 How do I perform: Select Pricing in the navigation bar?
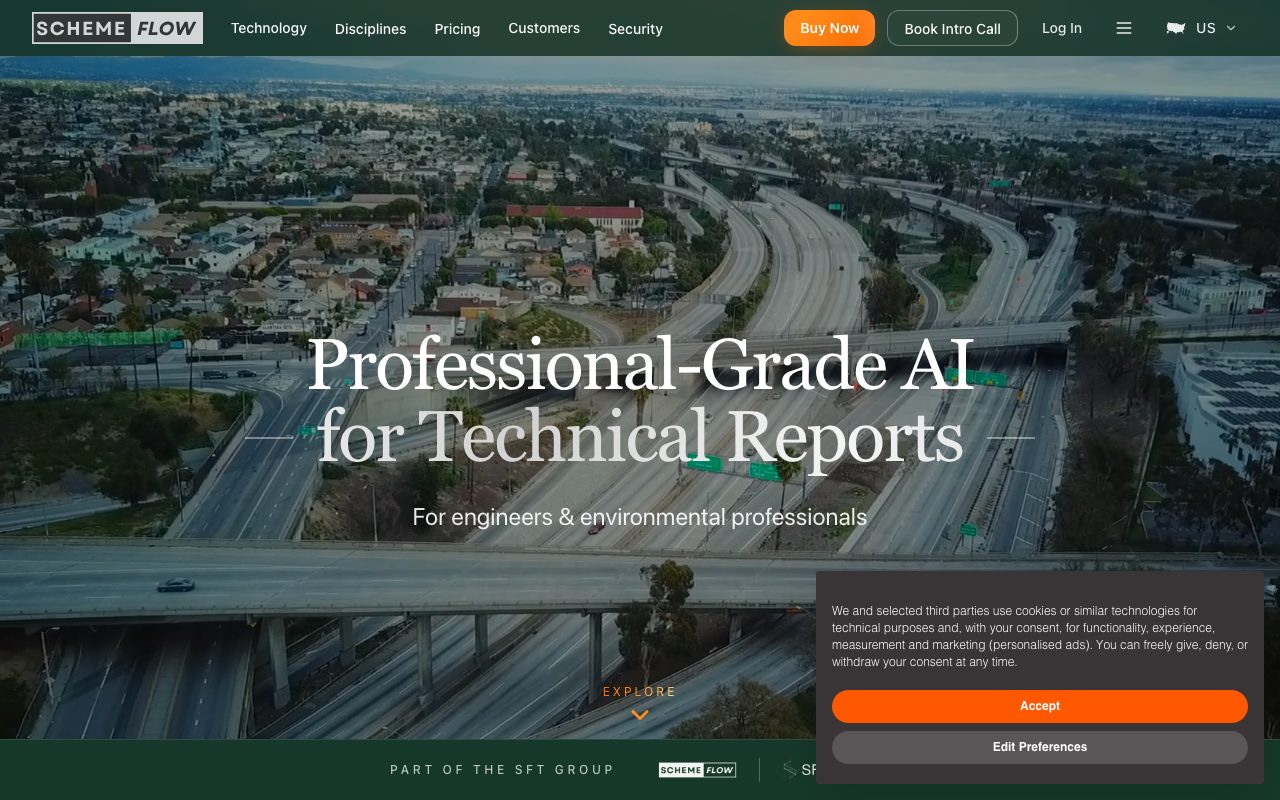tap(457, 29)
